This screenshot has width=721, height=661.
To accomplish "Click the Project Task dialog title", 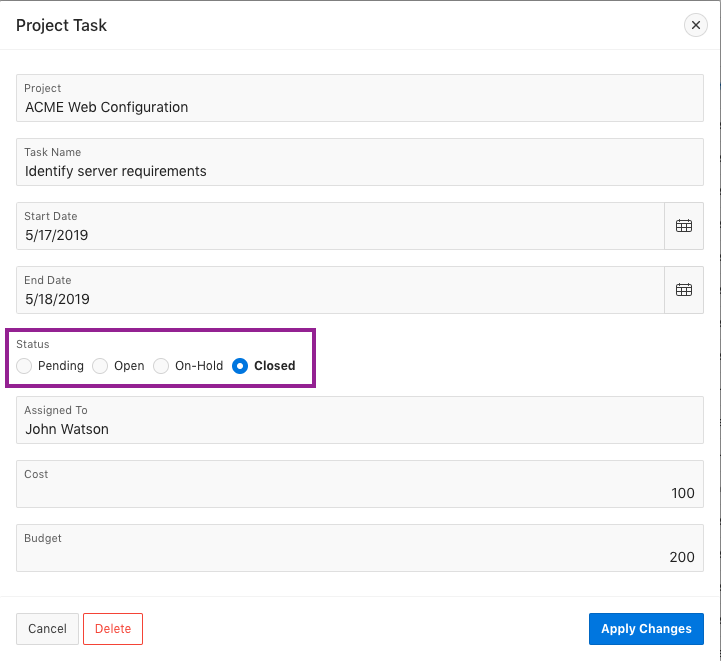I will (x=62, y=25).
